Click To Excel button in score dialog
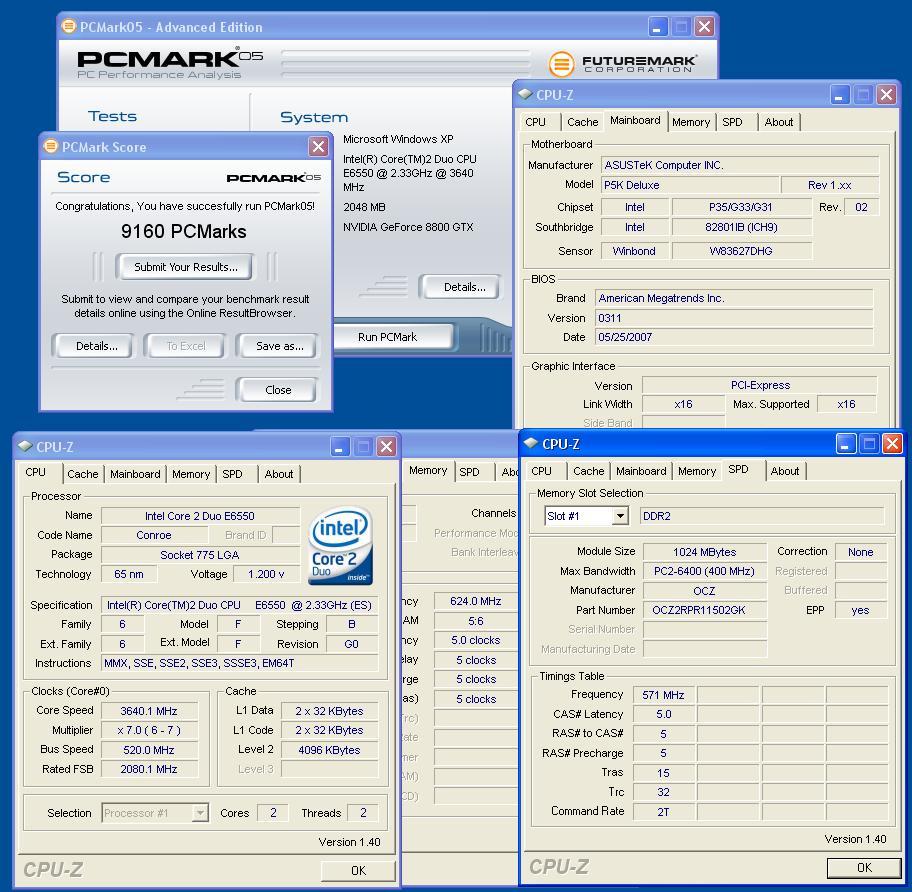This screenshot has height=892, width=912. [x=186, y=346]
